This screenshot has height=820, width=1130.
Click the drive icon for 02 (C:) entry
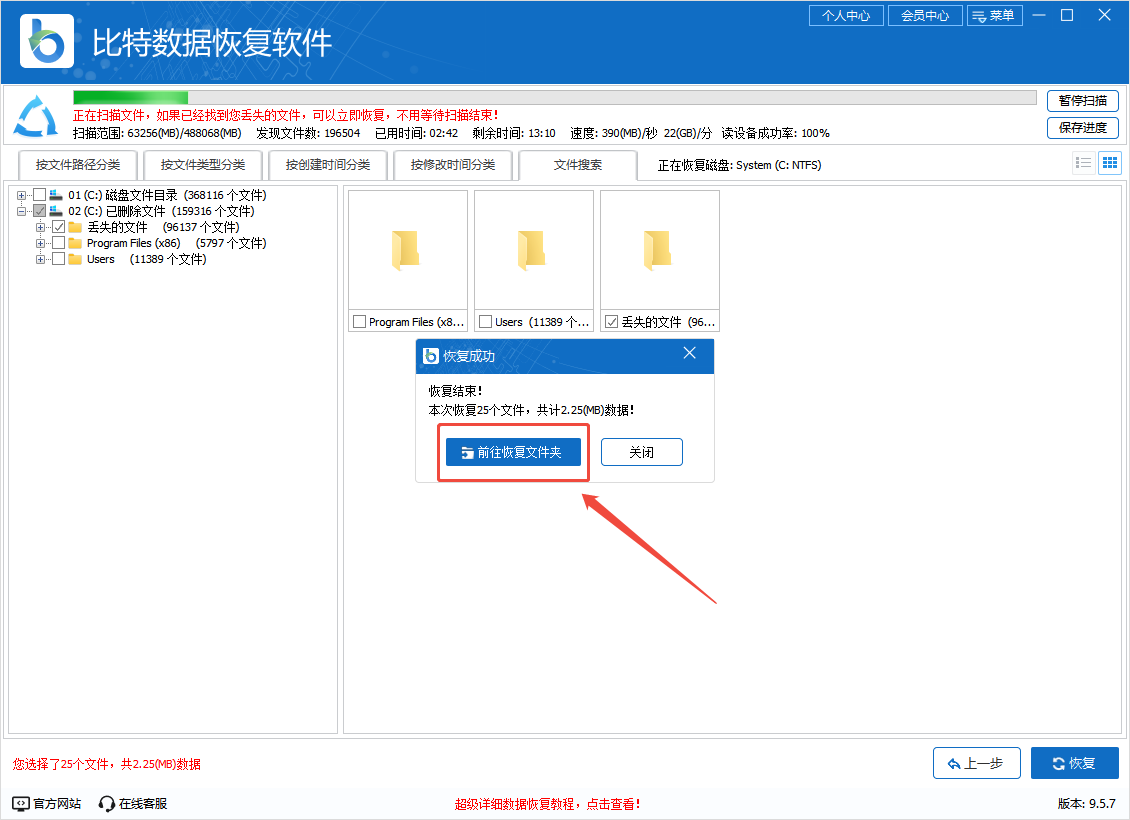tap(56, 211)
